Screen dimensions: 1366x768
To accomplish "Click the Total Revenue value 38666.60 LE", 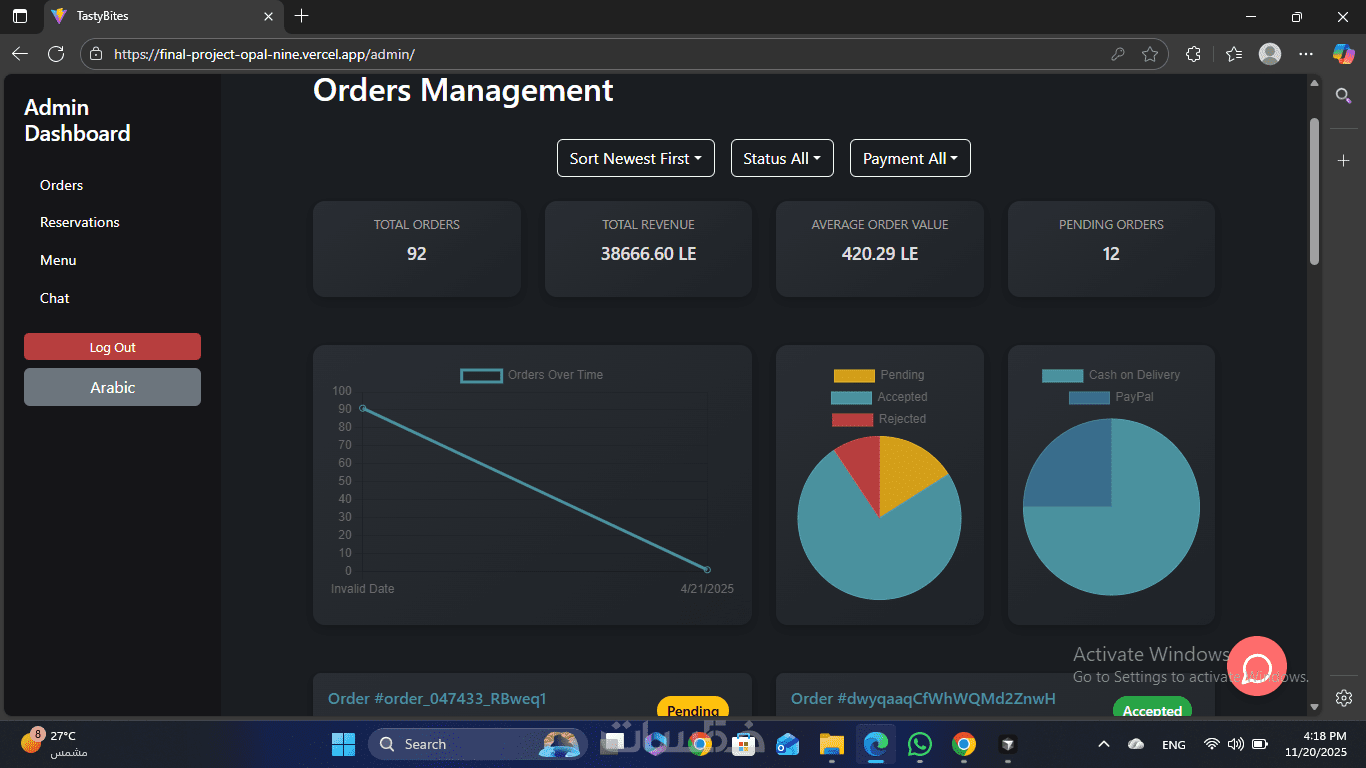I will click(x=648, y=254).
